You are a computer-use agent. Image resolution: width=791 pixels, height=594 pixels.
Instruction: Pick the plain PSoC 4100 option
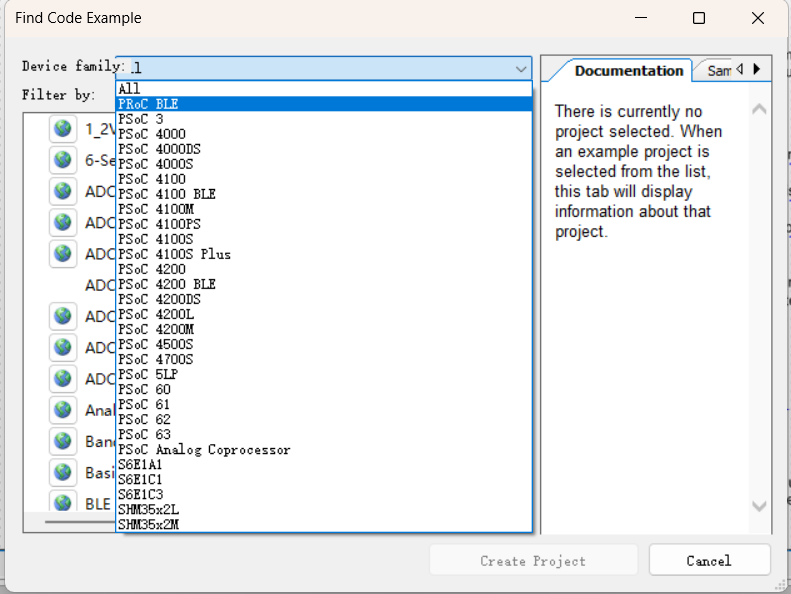pyautogui.click(x=324, y=179)
